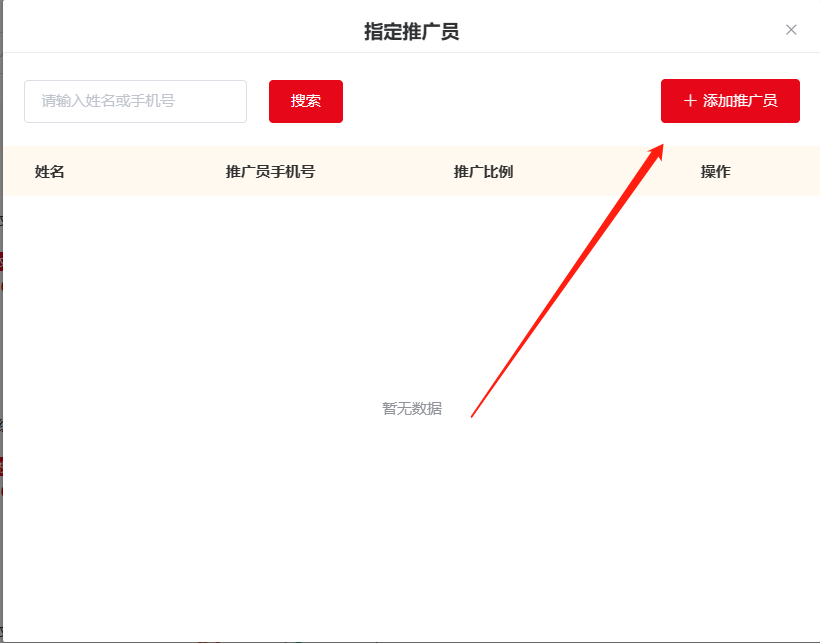Focus the 请输入姓名或手机号 search field
This screenshot has width=820, height=643.
pos(135,101)
